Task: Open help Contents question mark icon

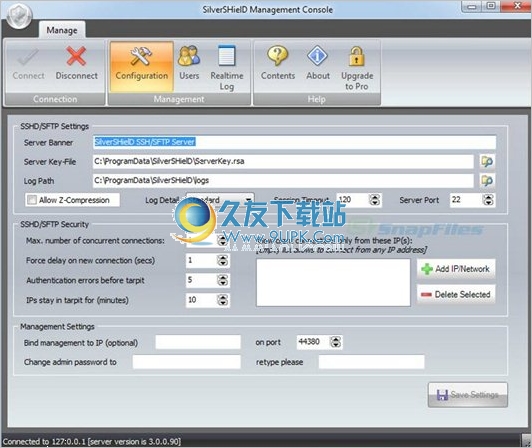Action: [278, 56]
